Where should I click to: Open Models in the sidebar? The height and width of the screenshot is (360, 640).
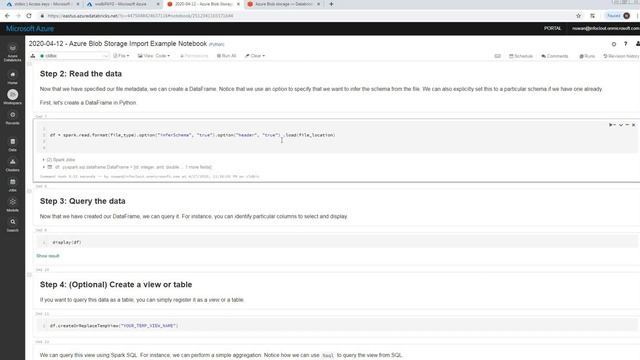click(x=12, y=204)
